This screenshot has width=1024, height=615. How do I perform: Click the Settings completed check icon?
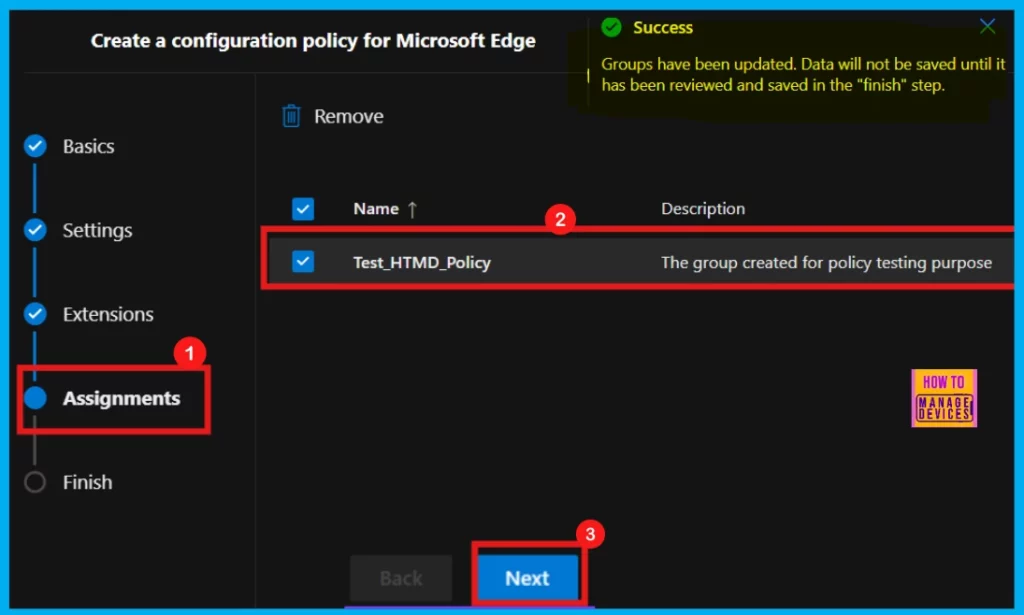click(x=35, y=230)
